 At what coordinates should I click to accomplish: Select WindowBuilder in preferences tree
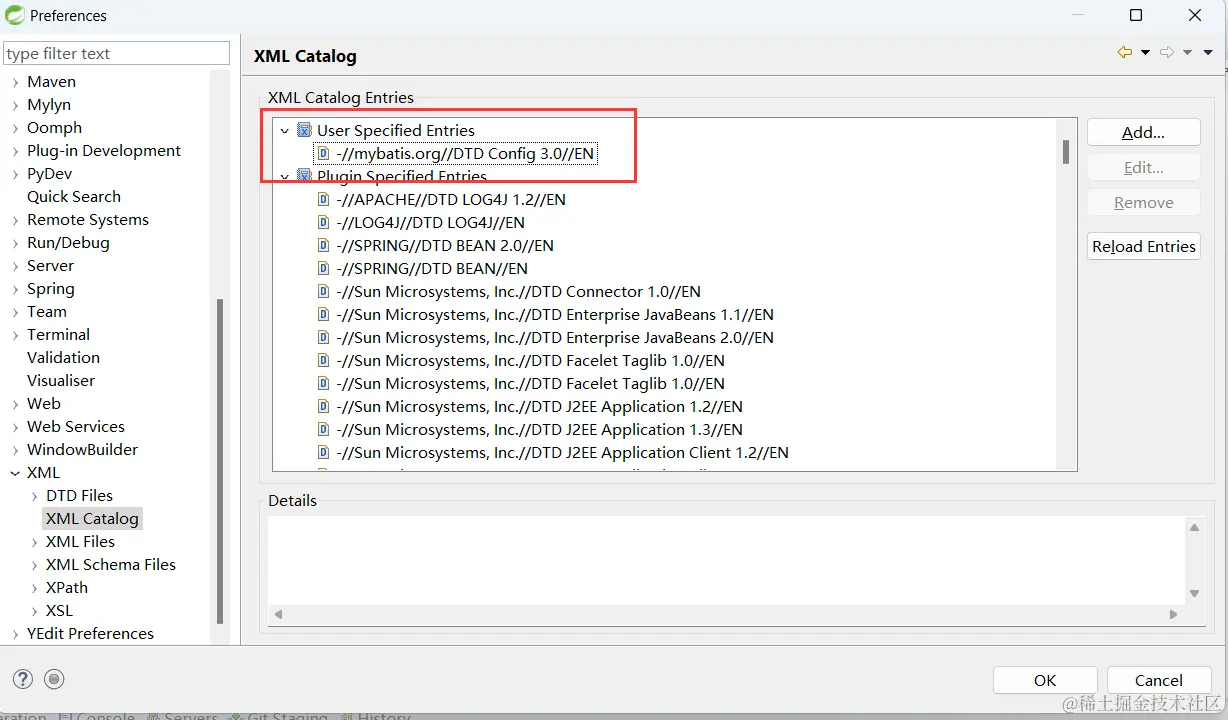click(83, 449)
